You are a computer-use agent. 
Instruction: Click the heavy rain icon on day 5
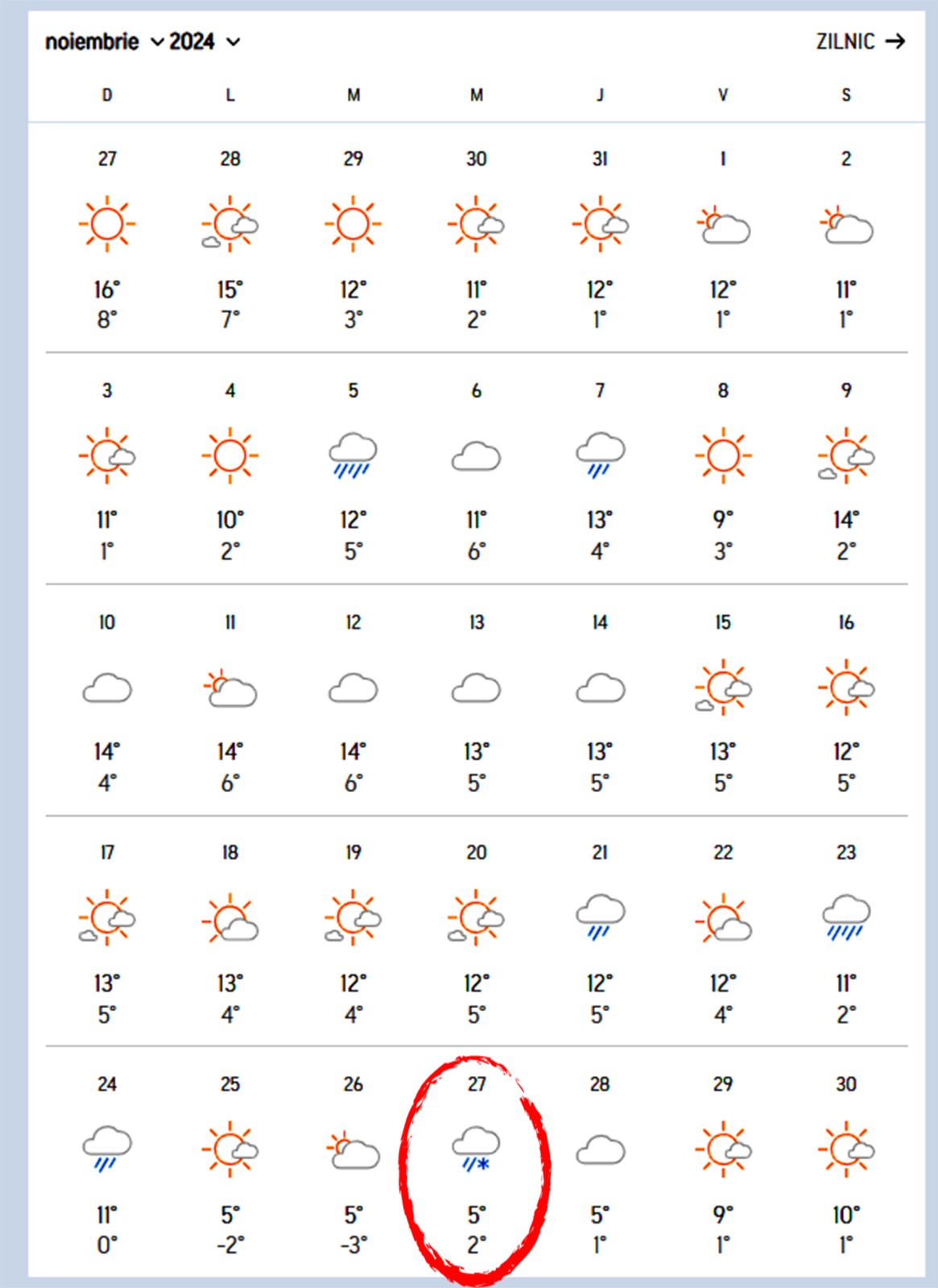click(x=353, y=455)
